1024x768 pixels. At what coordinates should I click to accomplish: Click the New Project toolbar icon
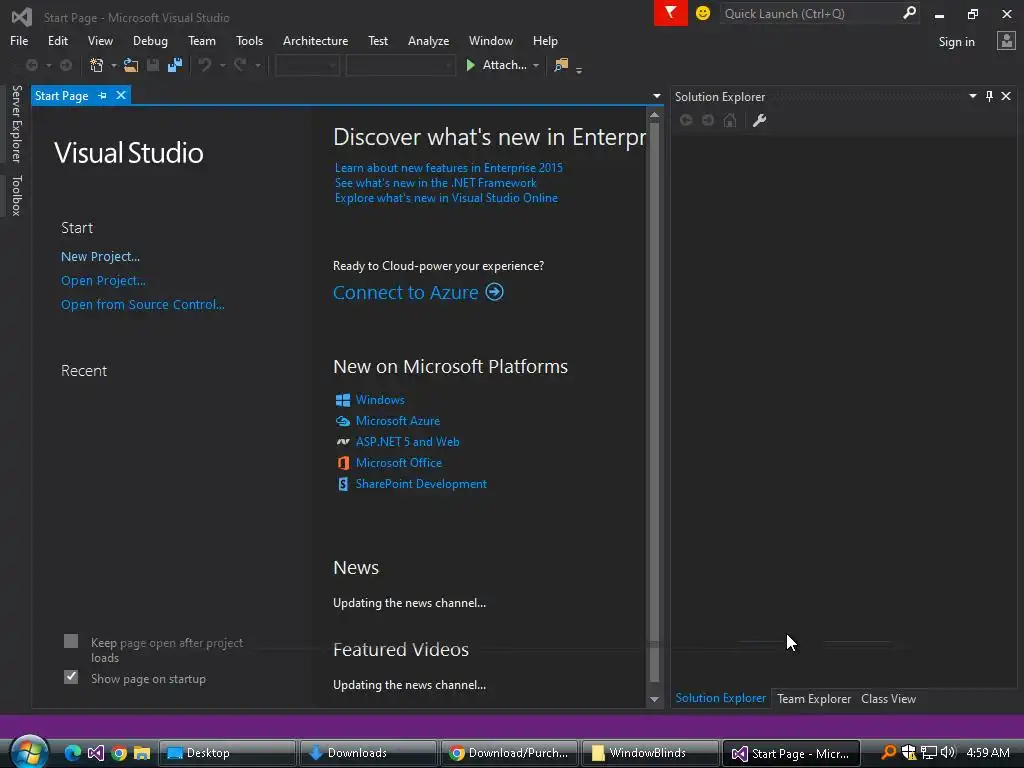click(97, 65)
